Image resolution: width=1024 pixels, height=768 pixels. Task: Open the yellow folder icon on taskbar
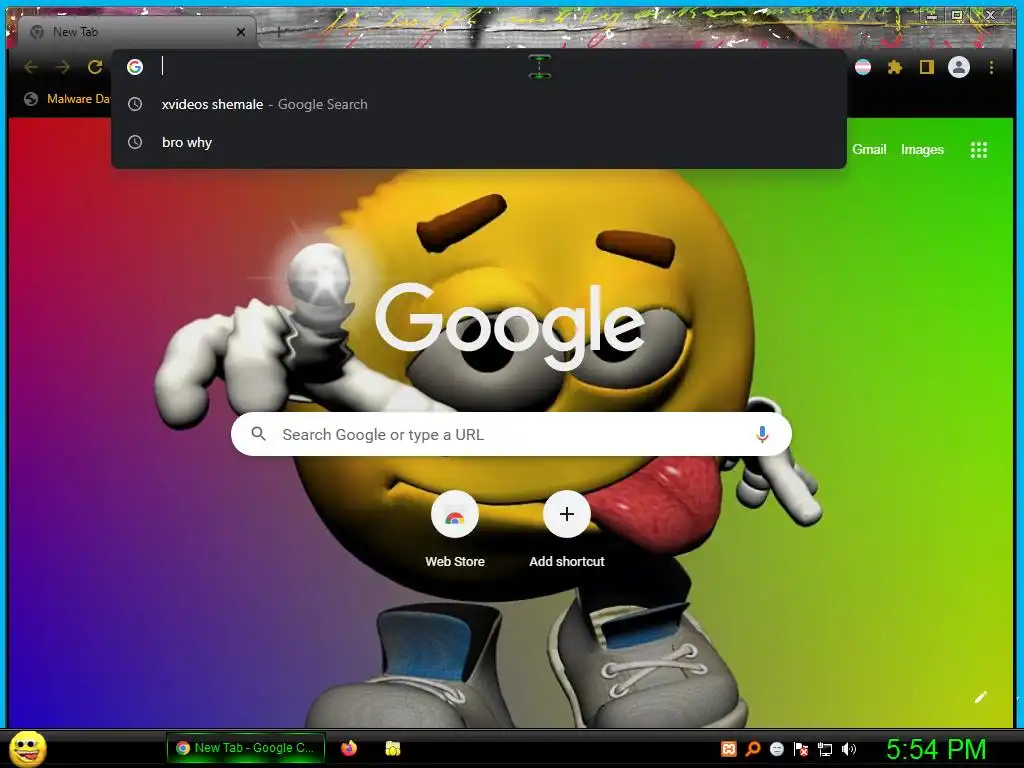click(392, 748)
